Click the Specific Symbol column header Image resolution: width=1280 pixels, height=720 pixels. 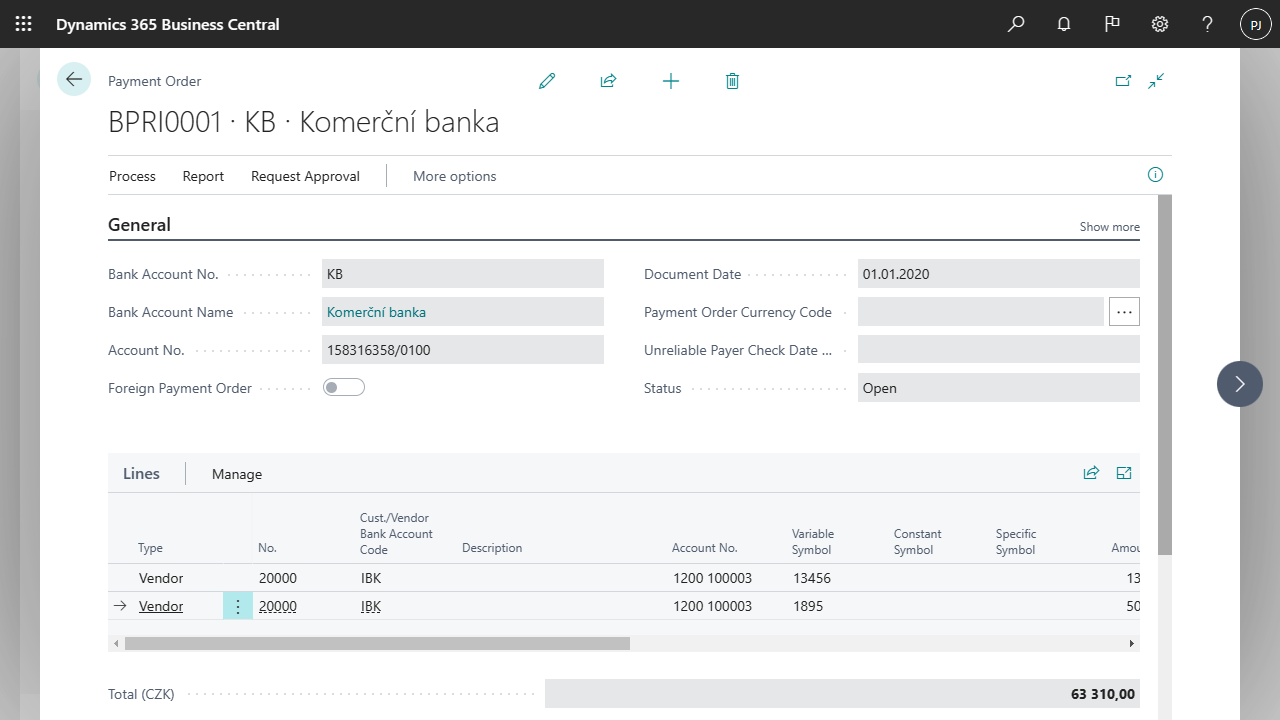1016,541
